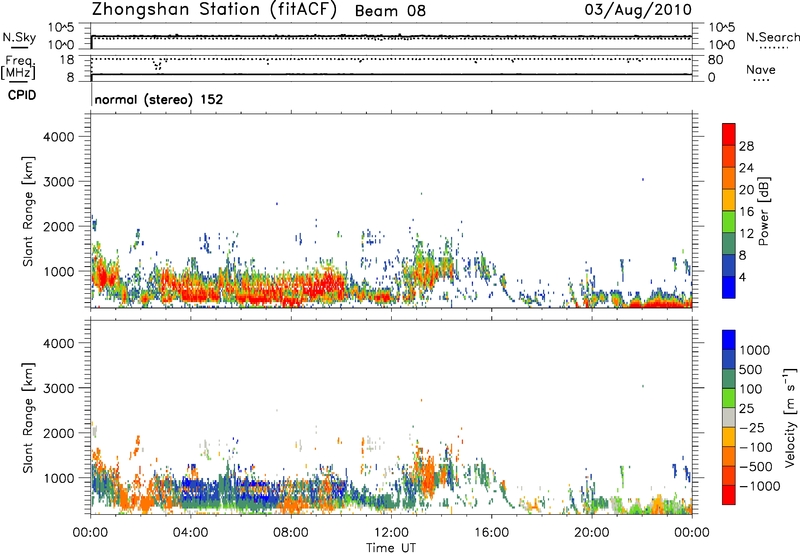Click the 'Slant Range [km]' label of power panel

pos(28,211)
